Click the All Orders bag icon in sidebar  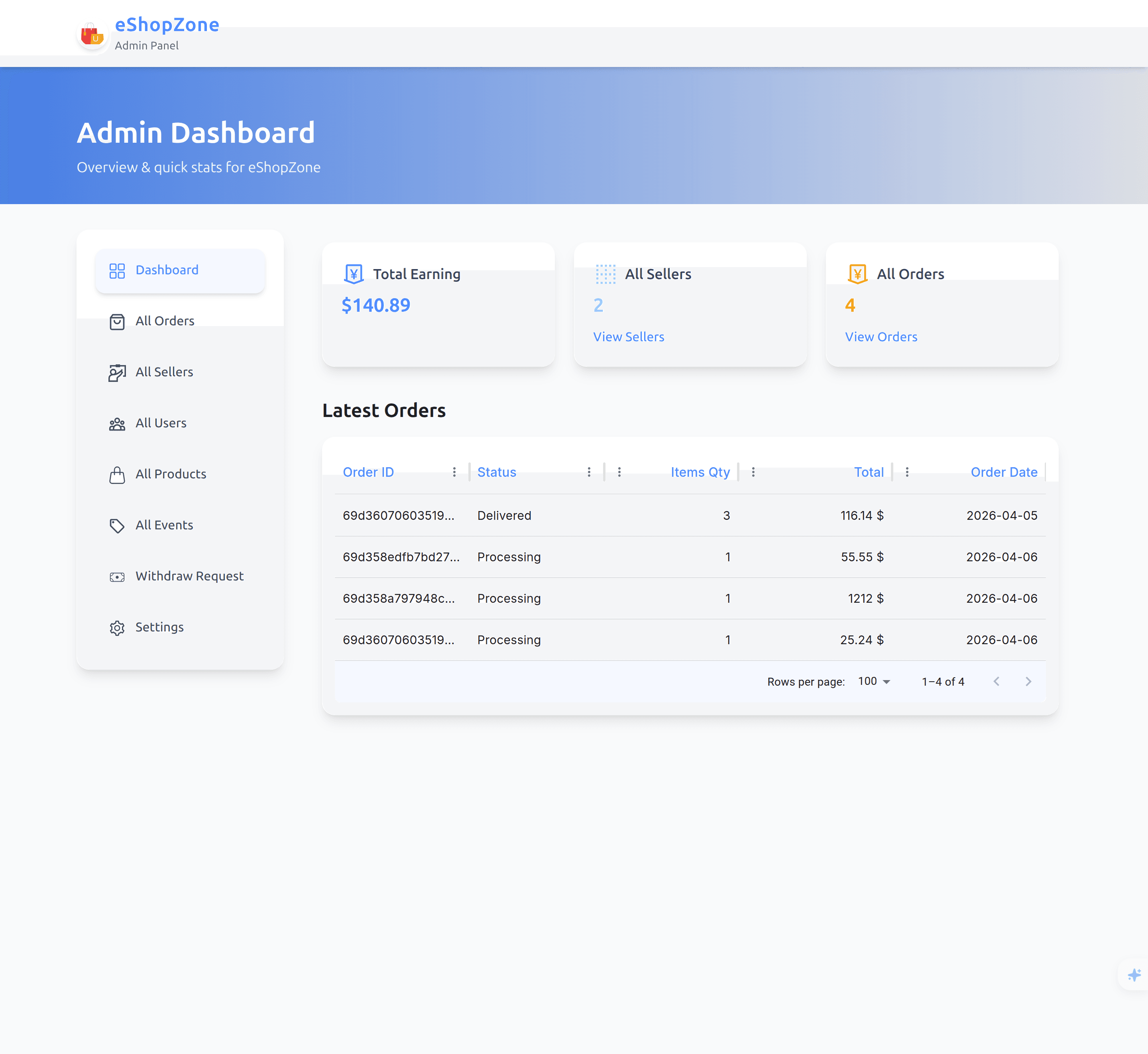click(117, 322)
